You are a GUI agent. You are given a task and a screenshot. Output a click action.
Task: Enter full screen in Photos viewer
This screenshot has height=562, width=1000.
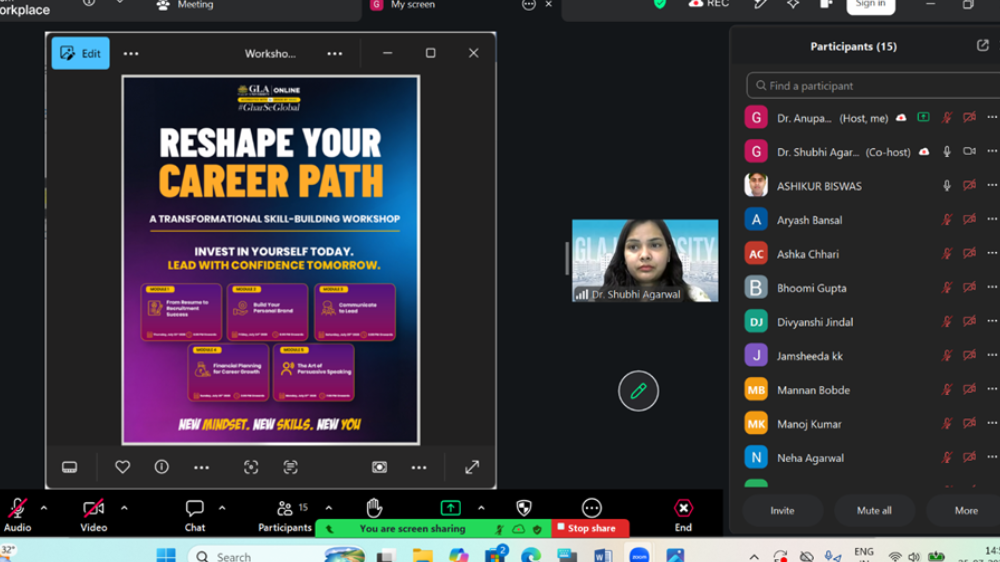click(x=472, y=468)
